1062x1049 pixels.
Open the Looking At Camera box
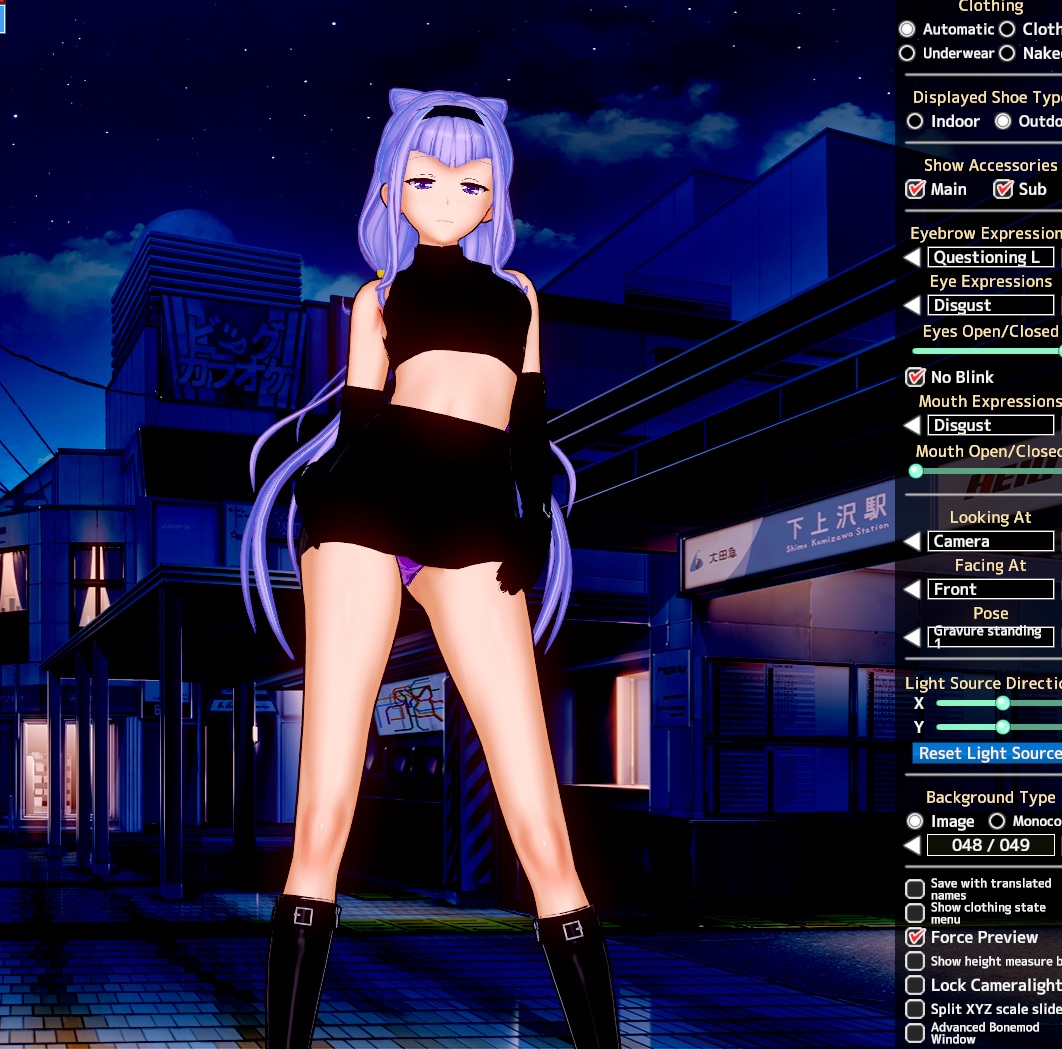(x=990, y=541)
